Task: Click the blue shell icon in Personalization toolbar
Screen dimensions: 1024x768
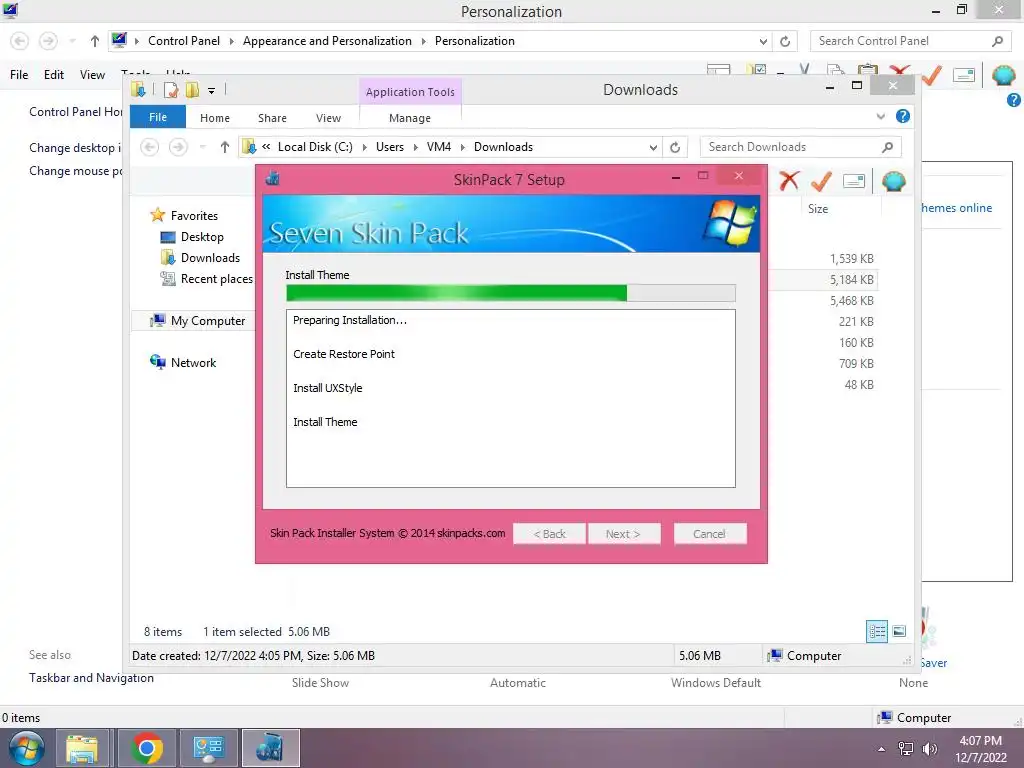Action: tap(1003, 75)
